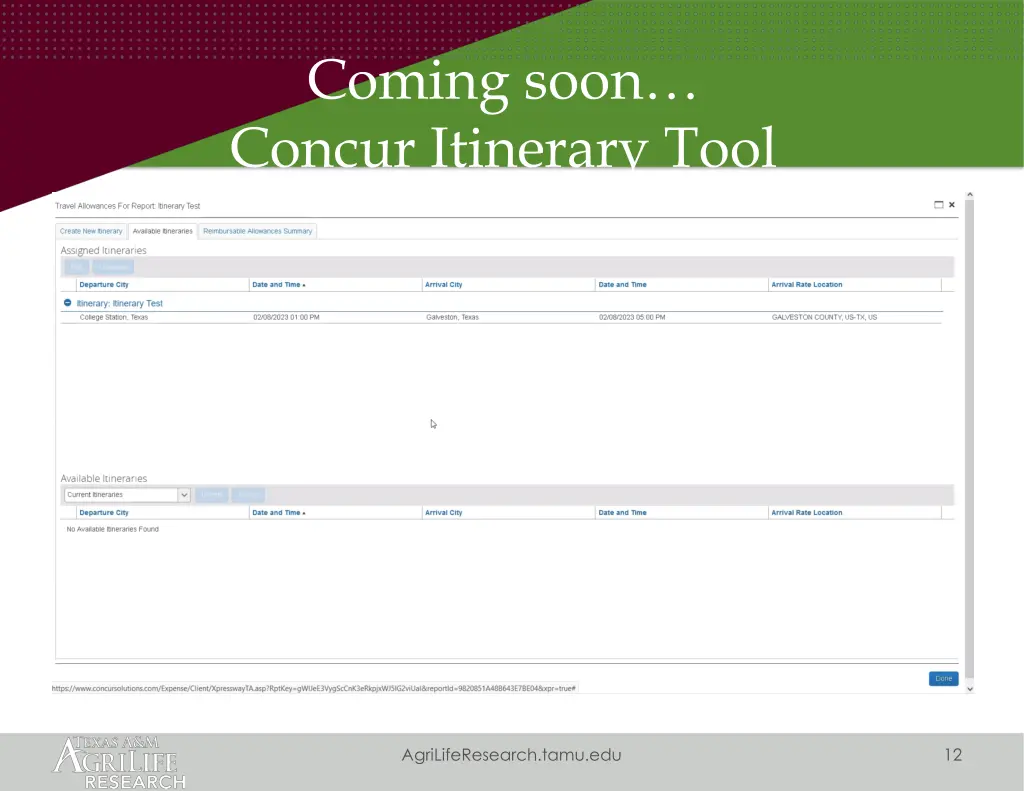Click the second greyed-out button under Assigned Itineraries

pos(113,266)
